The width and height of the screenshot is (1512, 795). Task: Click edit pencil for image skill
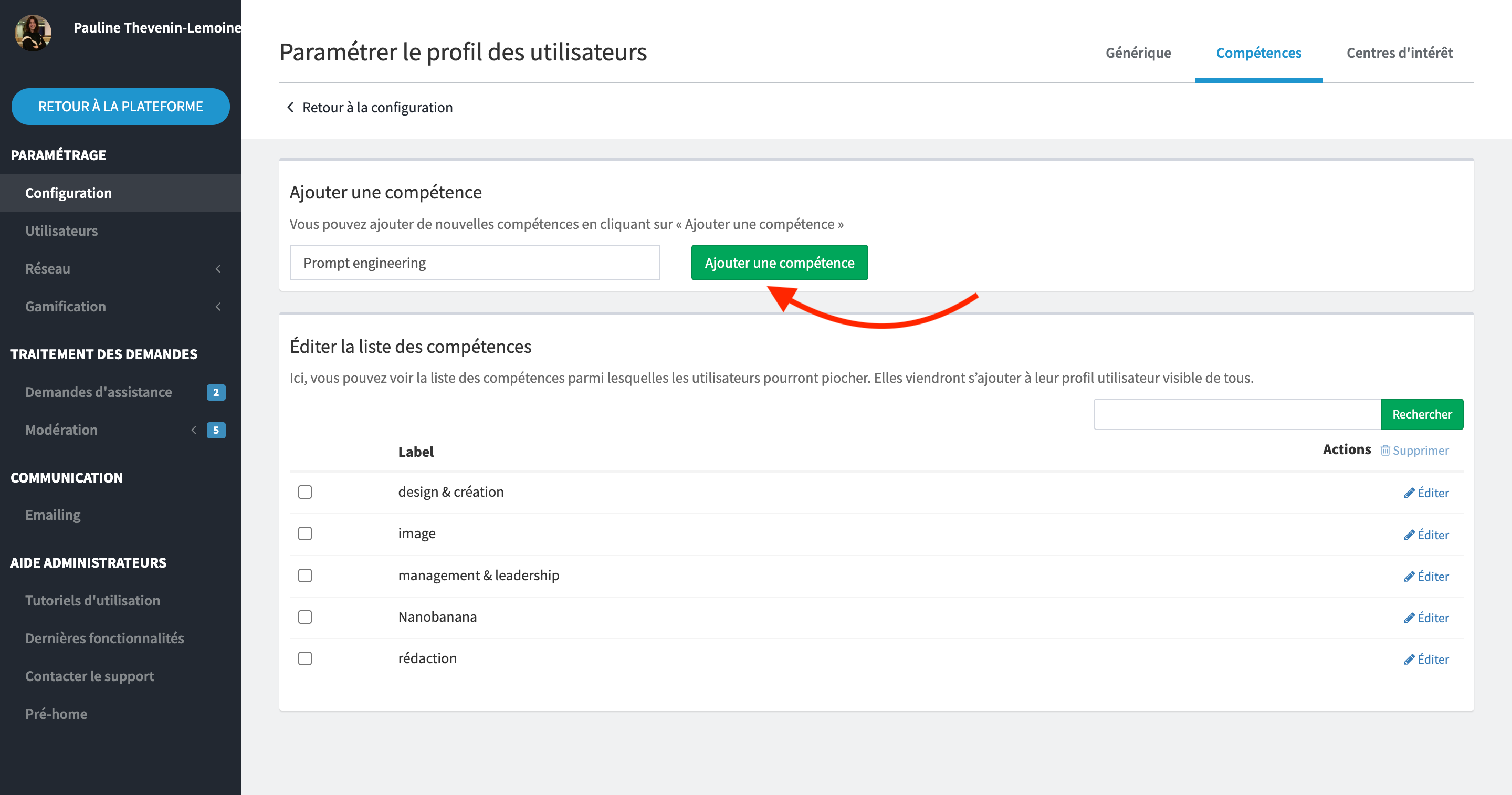tap(1409, 535)
